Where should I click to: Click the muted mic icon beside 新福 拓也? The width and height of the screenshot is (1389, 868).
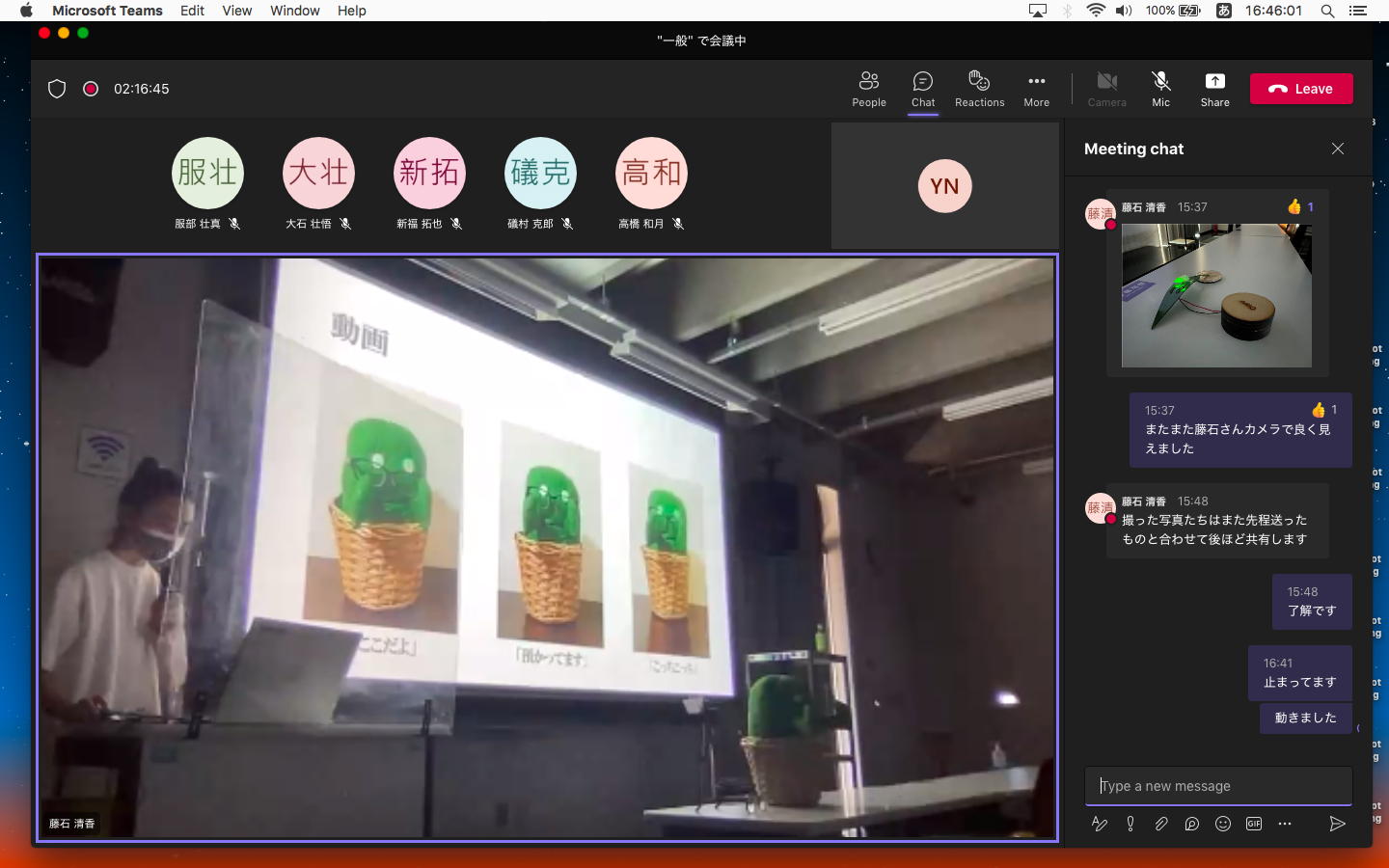coord(456,224)
